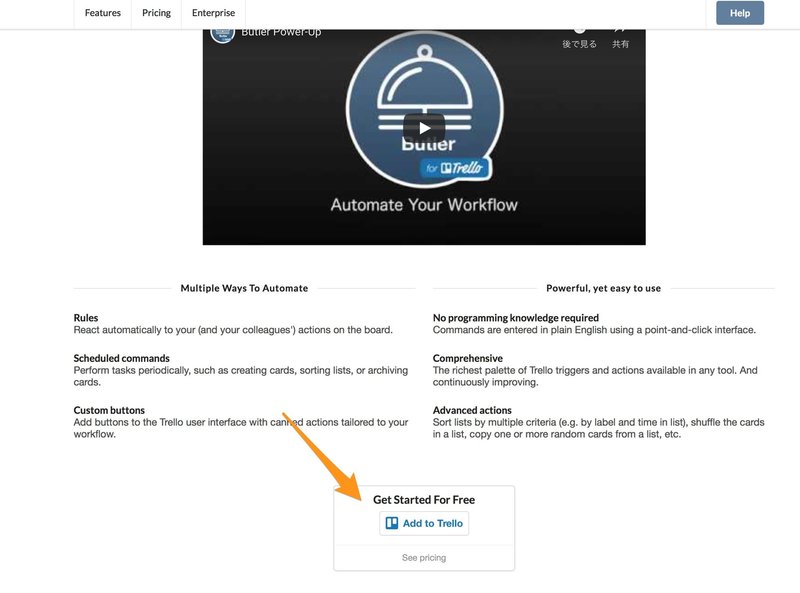Viewport: 800px width, 593px height.
Task: Open the See pricing link
Action: click(424, 558)
